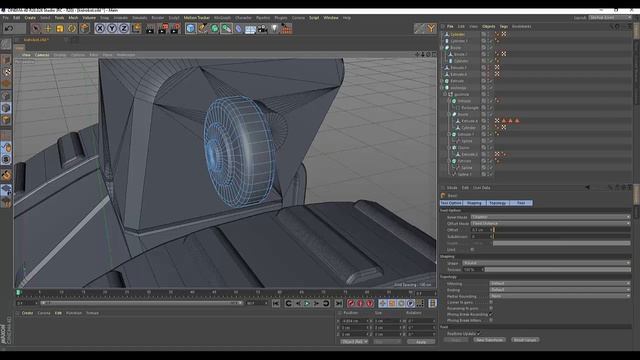Click Apply in the coordinates panel
The width and height of the screenshot is (640, 360).
click(421, 342)
